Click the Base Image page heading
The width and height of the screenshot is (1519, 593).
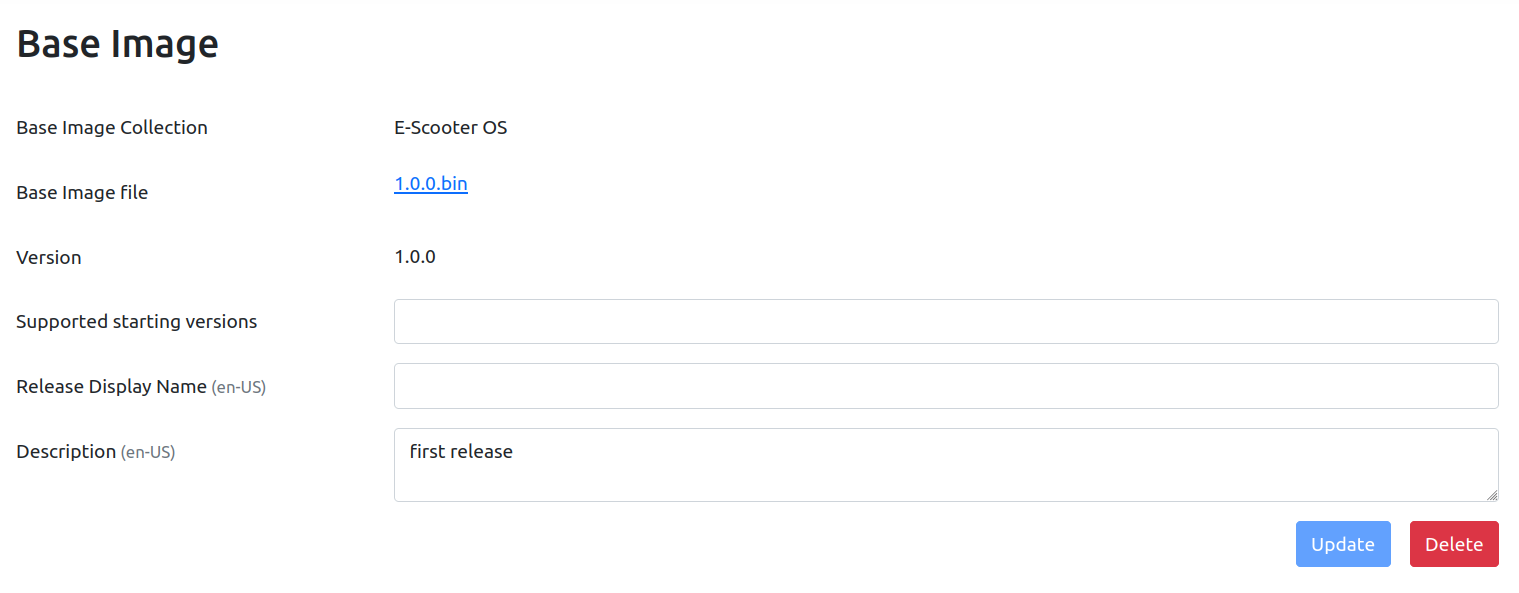(117, 44)
